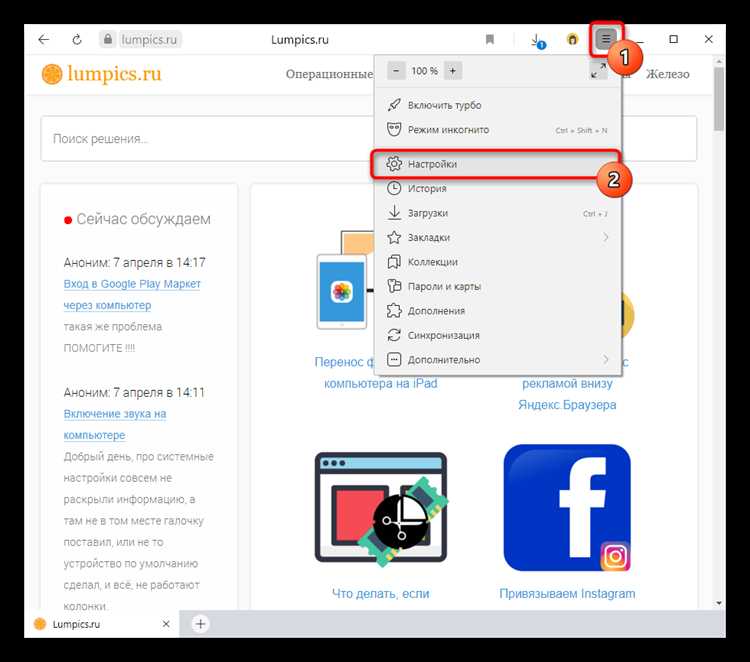Switch to the Lumpics.ru tab
The width and height of the screenshot is (750, 662).
[x=101, y=624]
